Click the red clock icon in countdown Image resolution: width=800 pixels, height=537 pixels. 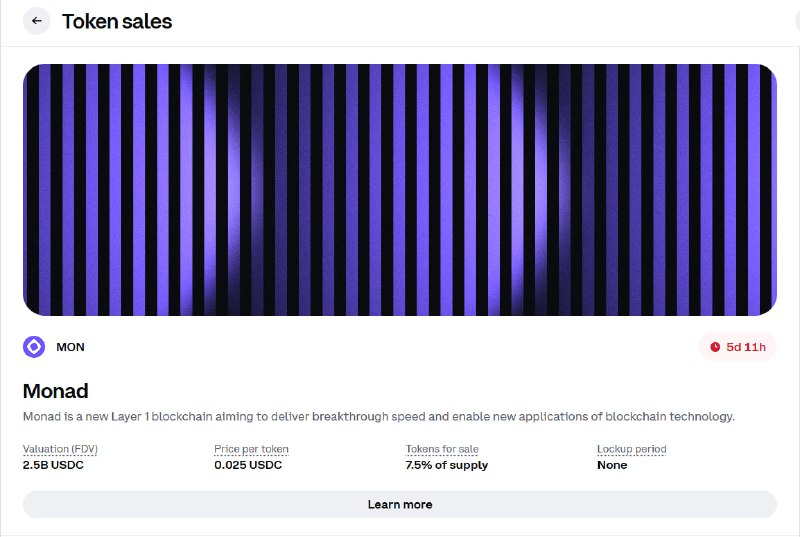(x=715, y=347)
